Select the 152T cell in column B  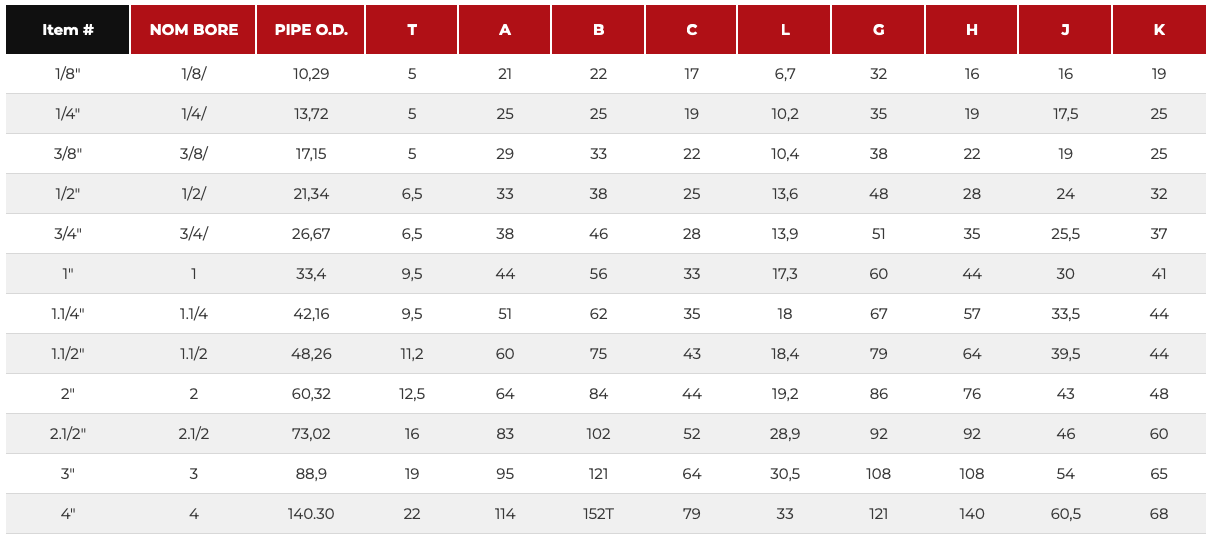click(598, 514)
